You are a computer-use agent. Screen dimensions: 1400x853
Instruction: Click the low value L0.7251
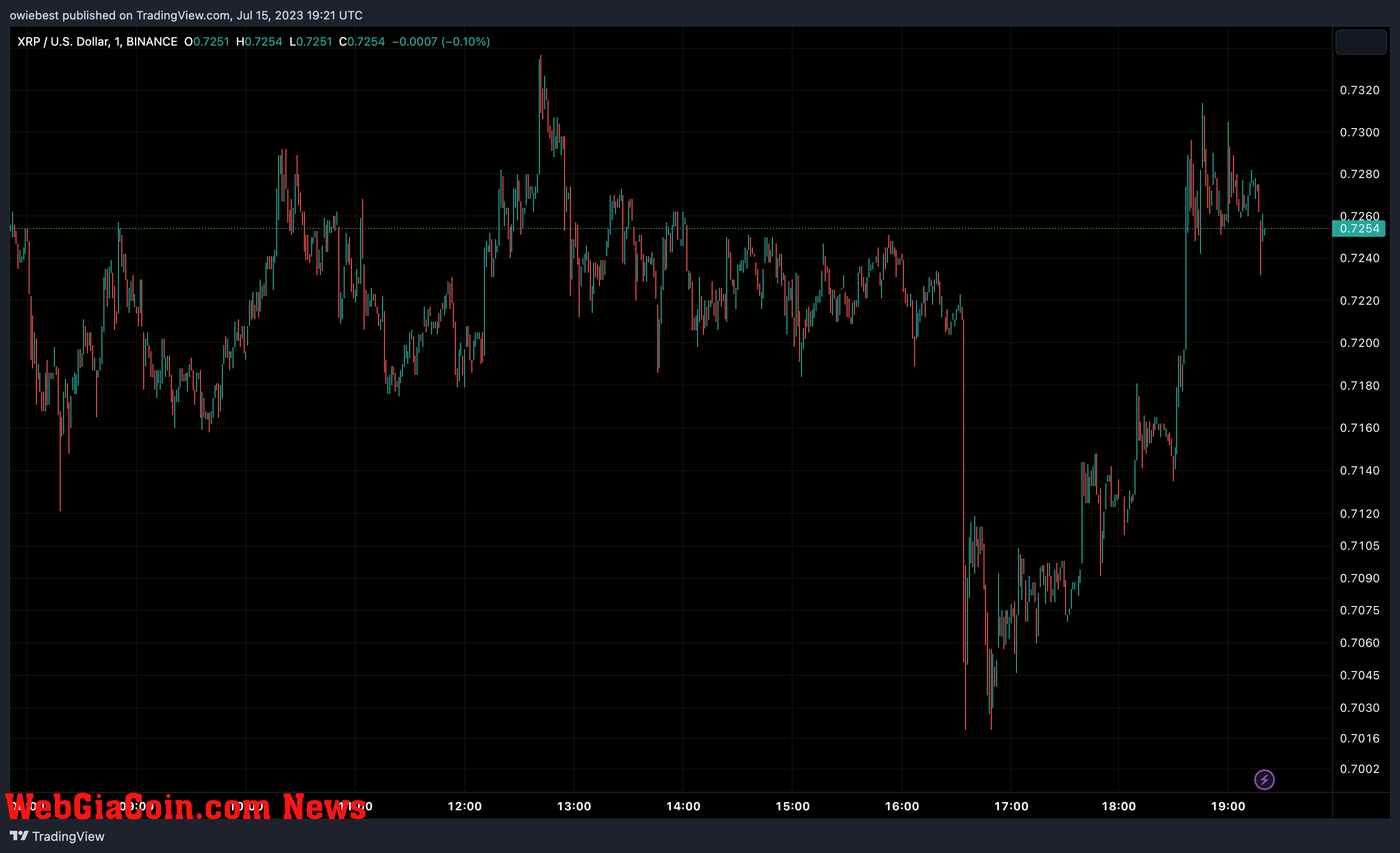click(x=311, y=41)
